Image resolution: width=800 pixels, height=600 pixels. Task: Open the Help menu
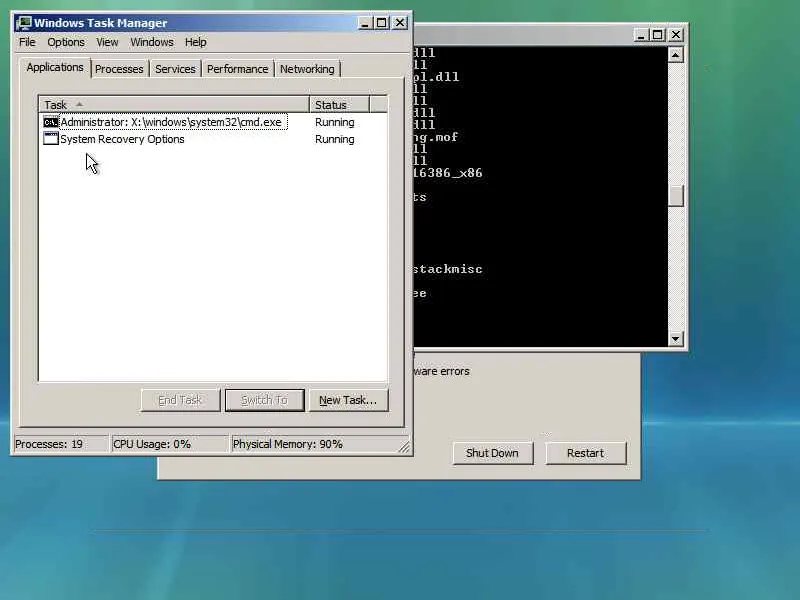point(195,42)
